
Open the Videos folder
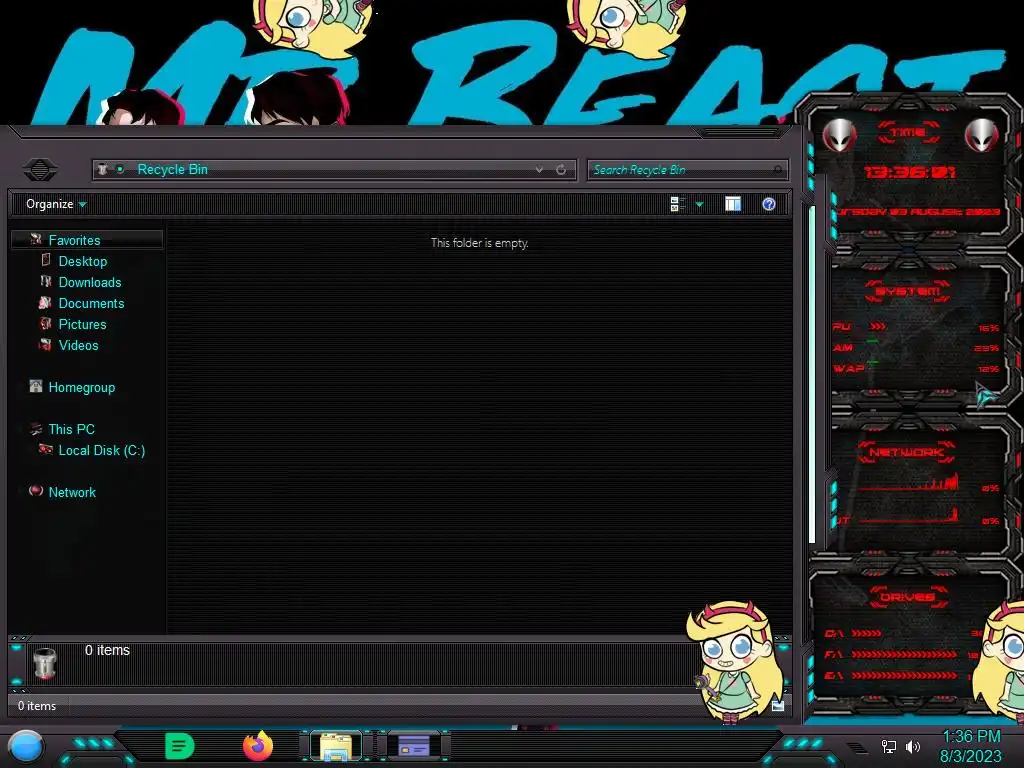pos(78,345)
